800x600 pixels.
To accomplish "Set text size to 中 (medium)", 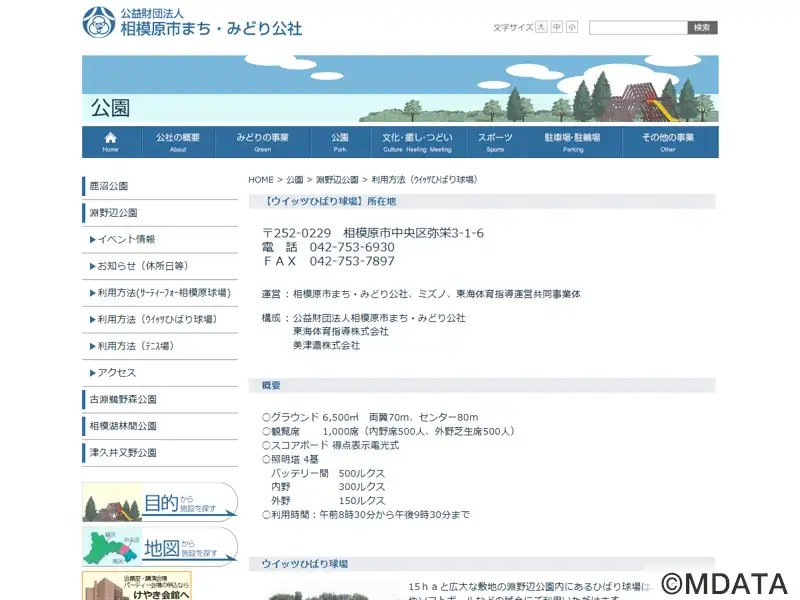I will point(557,27).
